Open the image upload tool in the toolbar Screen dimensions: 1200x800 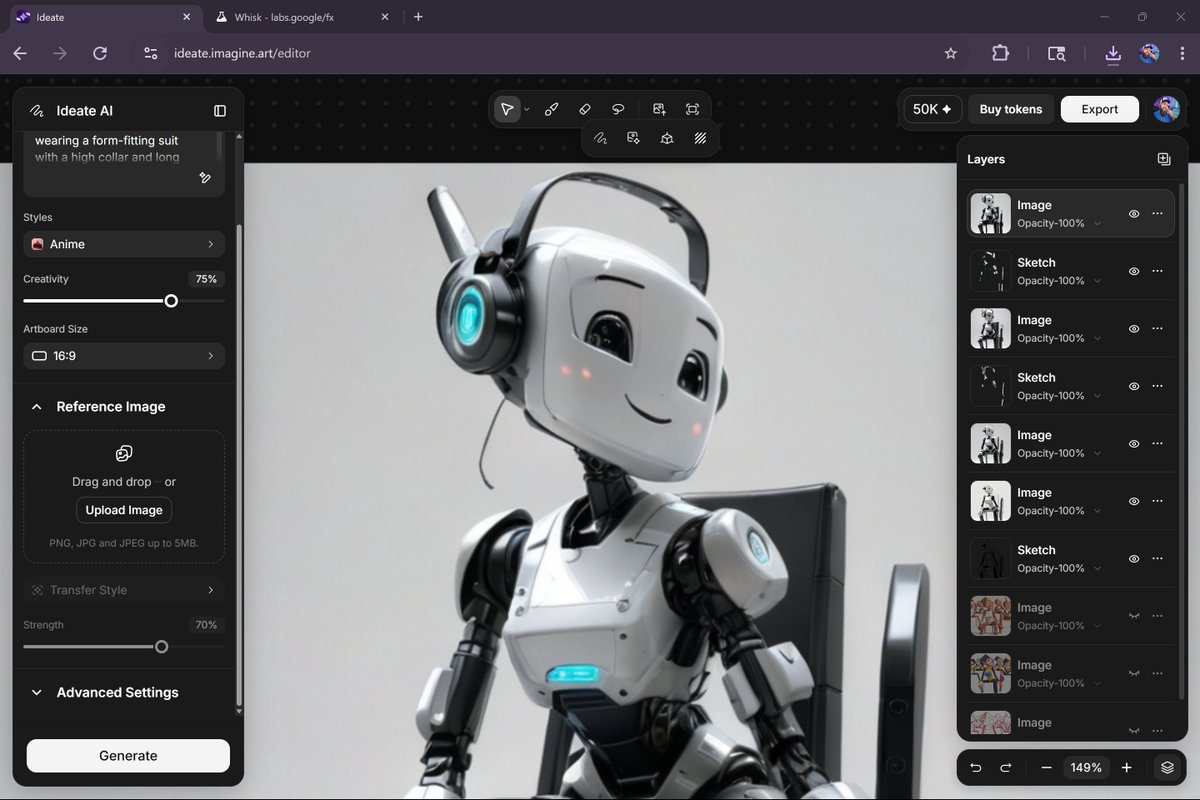click(x=658, y=109)
